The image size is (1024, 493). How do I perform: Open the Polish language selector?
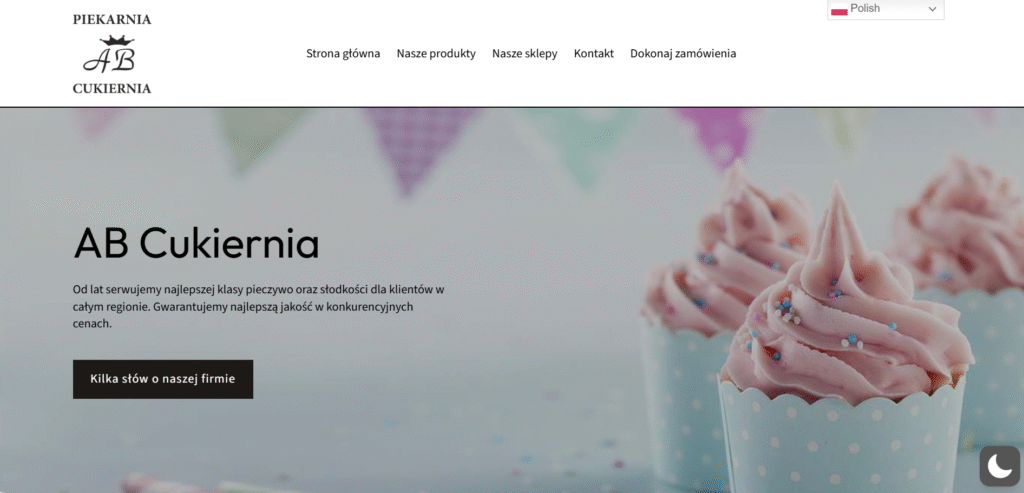tap(886, 9)
